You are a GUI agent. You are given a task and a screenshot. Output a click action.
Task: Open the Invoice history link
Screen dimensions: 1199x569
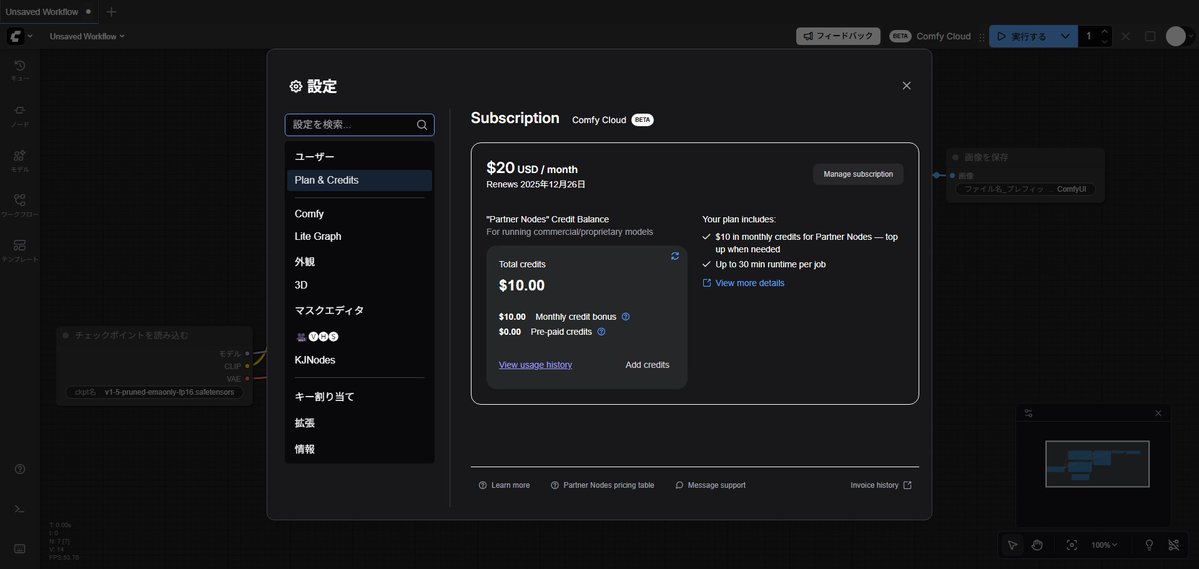click(x=881, y=485)
